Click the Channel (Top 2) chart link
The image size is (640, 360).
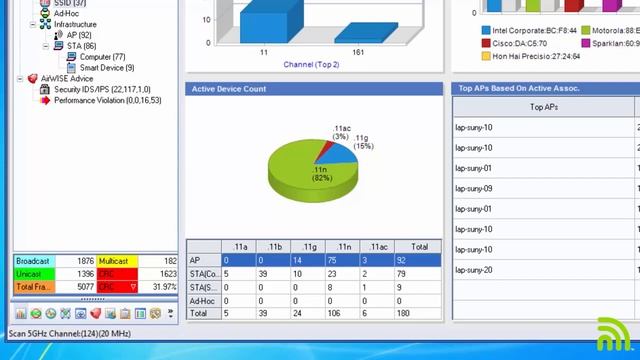(x=311, y=64)
